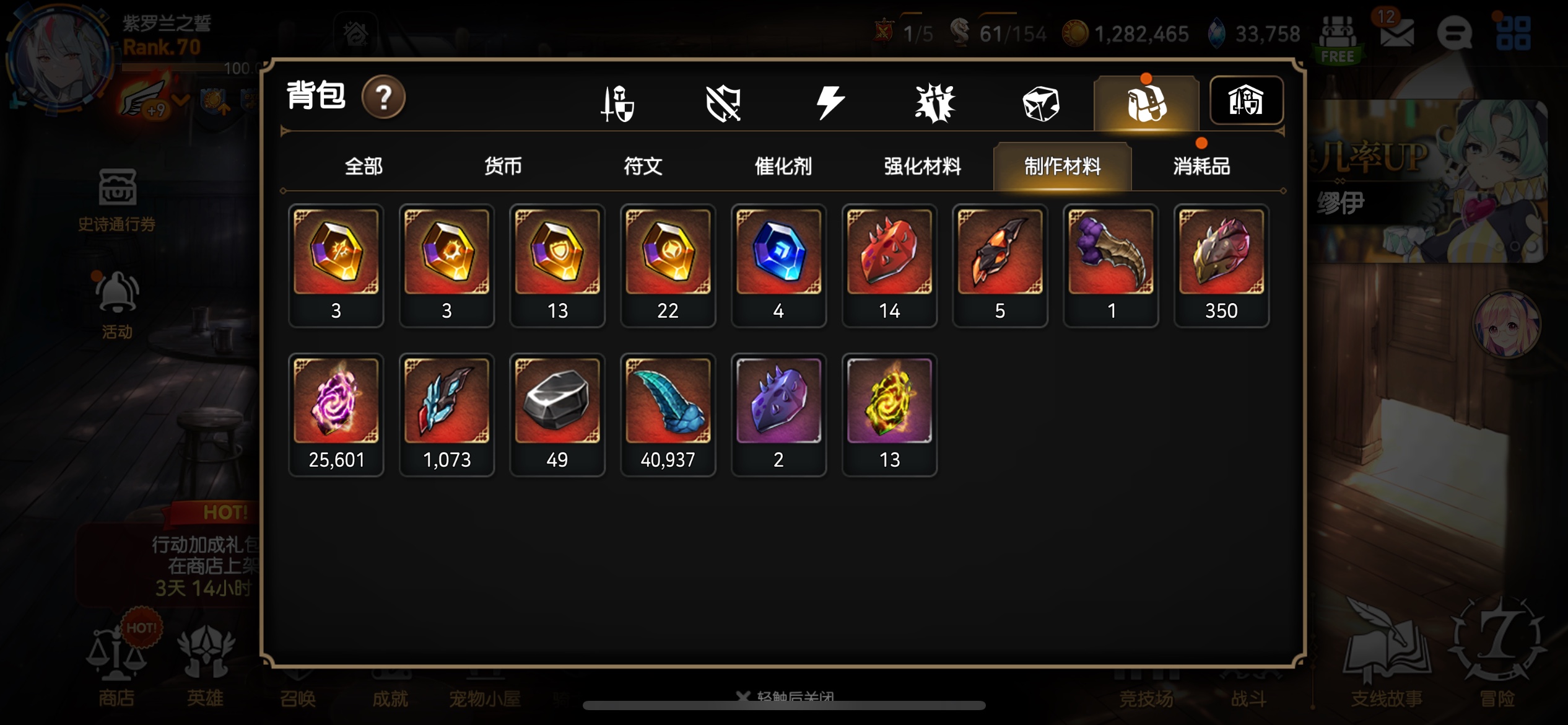Open the backpack items category
Image resolution: width=1568 pixels, height=725 pixels.
click(1146, 103)
